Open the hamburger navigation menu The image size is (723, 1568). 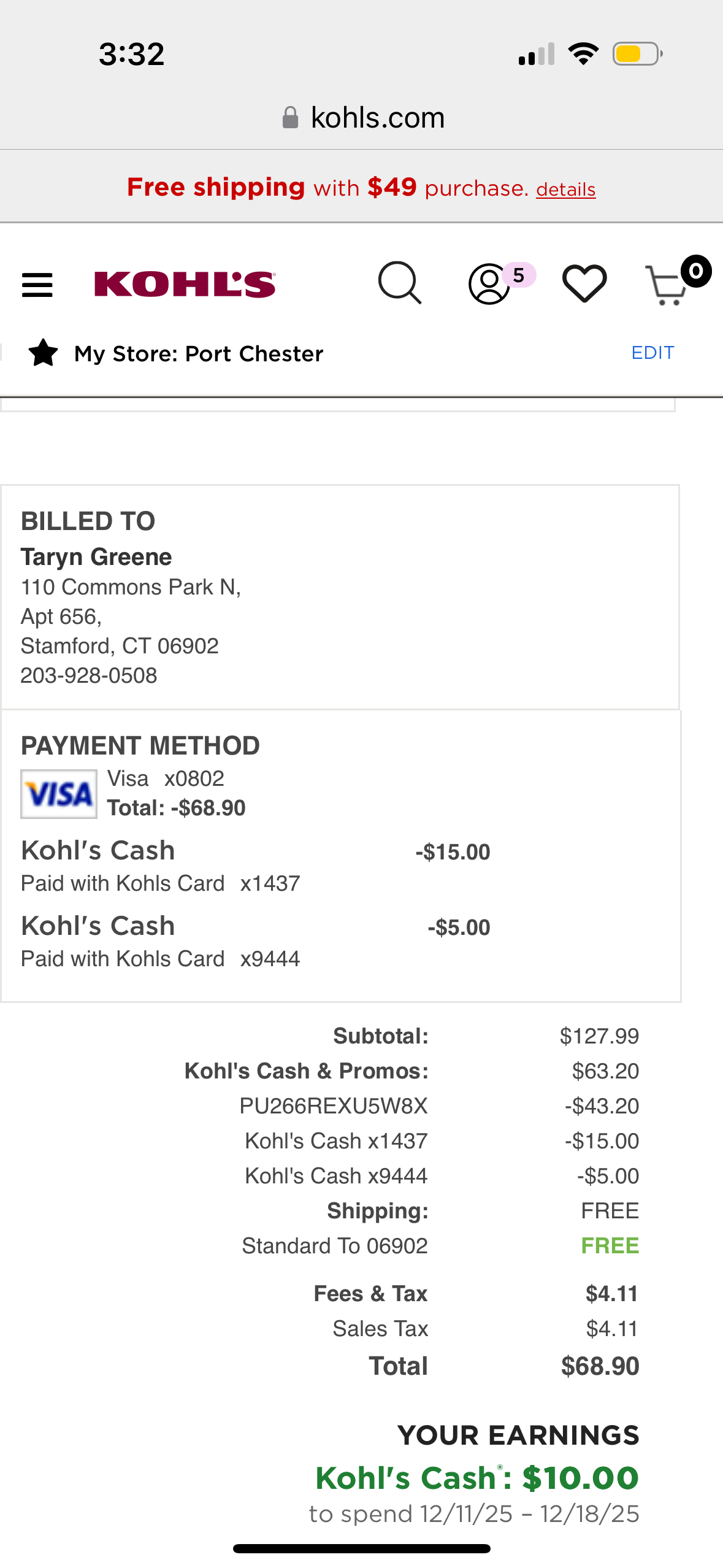click(37, 285)
